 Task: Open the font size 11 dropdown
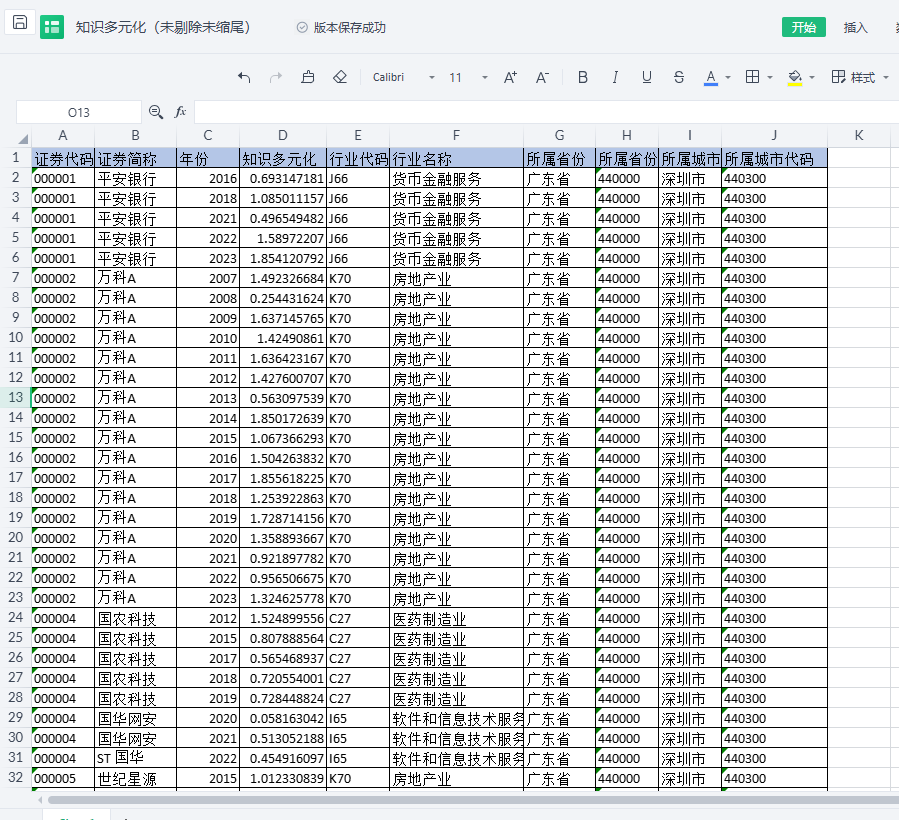468,78
